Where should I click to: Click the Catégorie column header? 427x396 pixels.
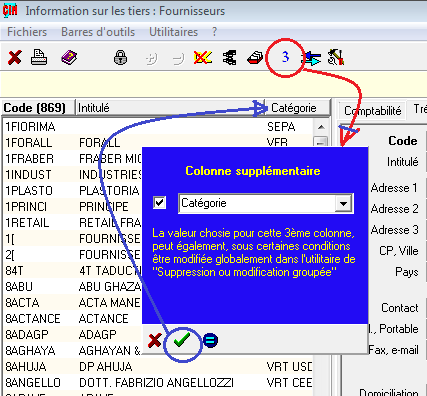297,108
